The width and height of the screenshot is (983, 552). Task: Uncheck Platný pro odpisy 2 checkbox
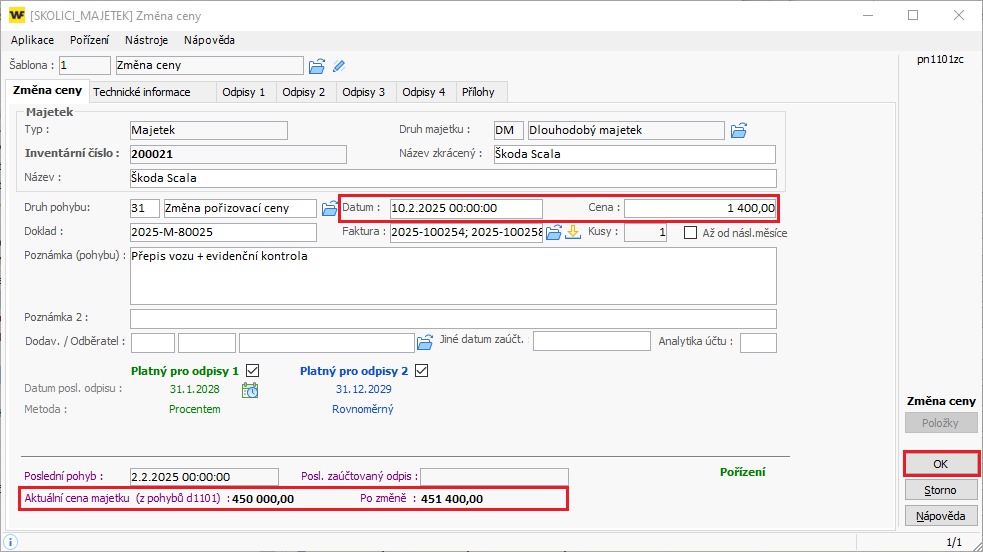[421, 370]
